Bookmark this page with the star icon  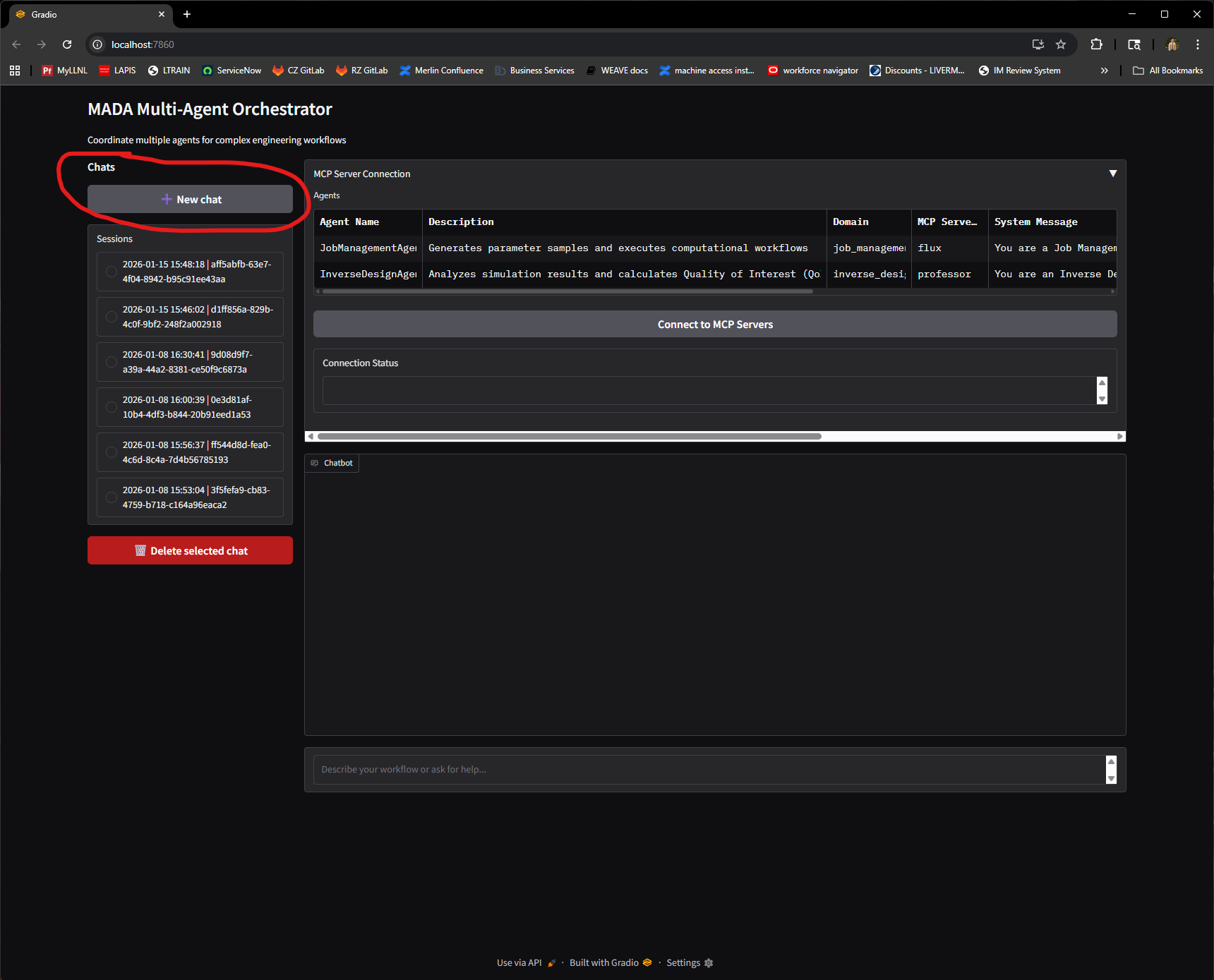pyautogui.click(x=1060, y=44)
